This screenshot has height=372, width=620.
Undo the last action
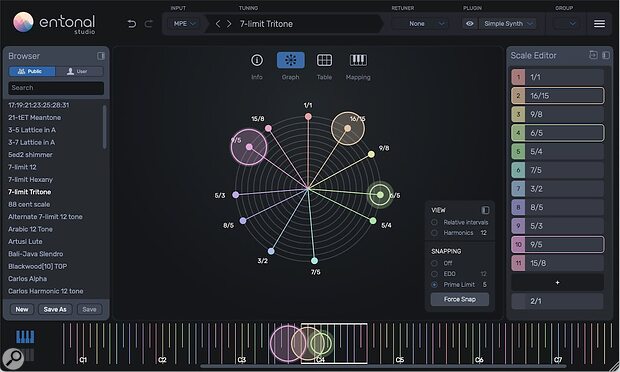(132, 24)
